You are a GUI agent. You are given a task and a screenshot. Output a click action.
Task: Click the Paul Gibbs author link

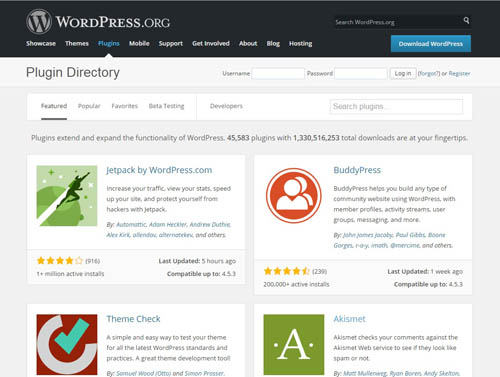click(411, 235)
